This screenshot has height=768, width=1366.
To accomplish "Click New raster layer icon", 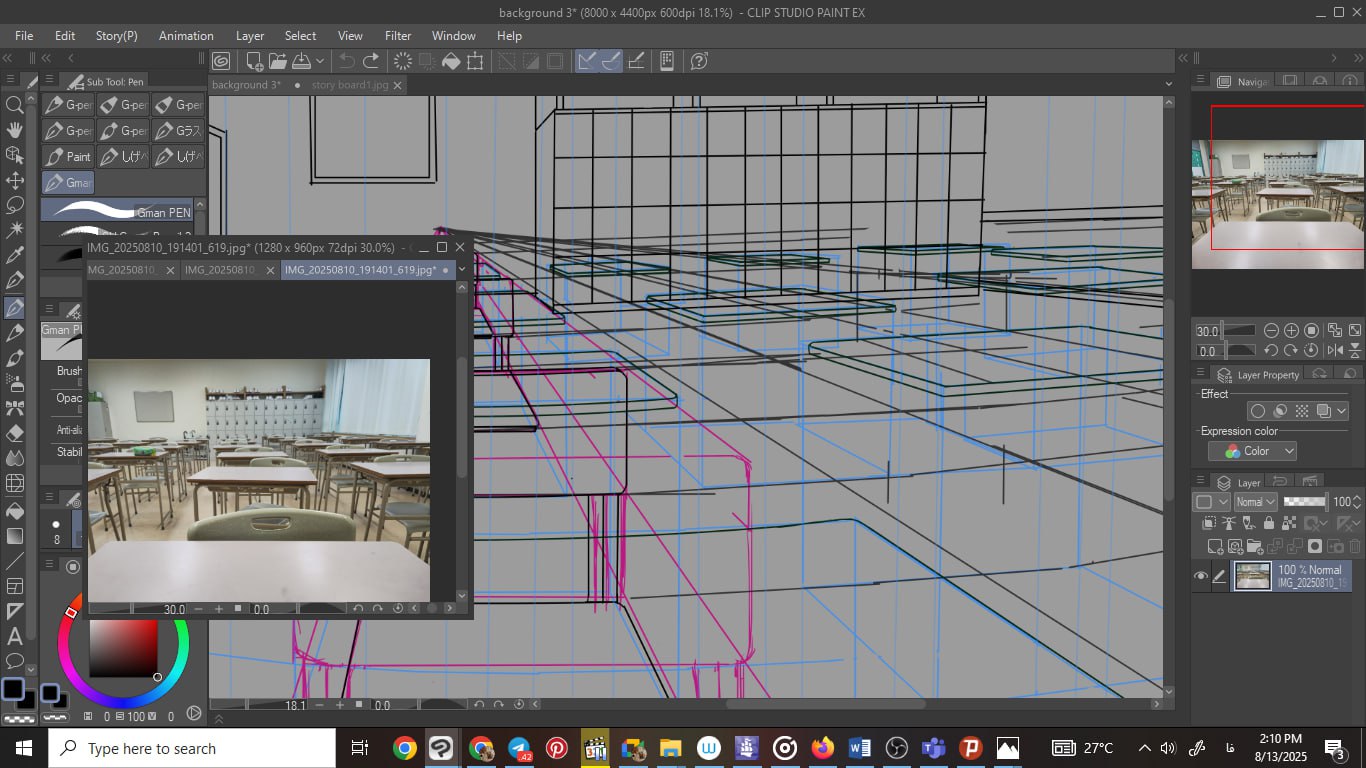I will click(x=1215, y=546).
